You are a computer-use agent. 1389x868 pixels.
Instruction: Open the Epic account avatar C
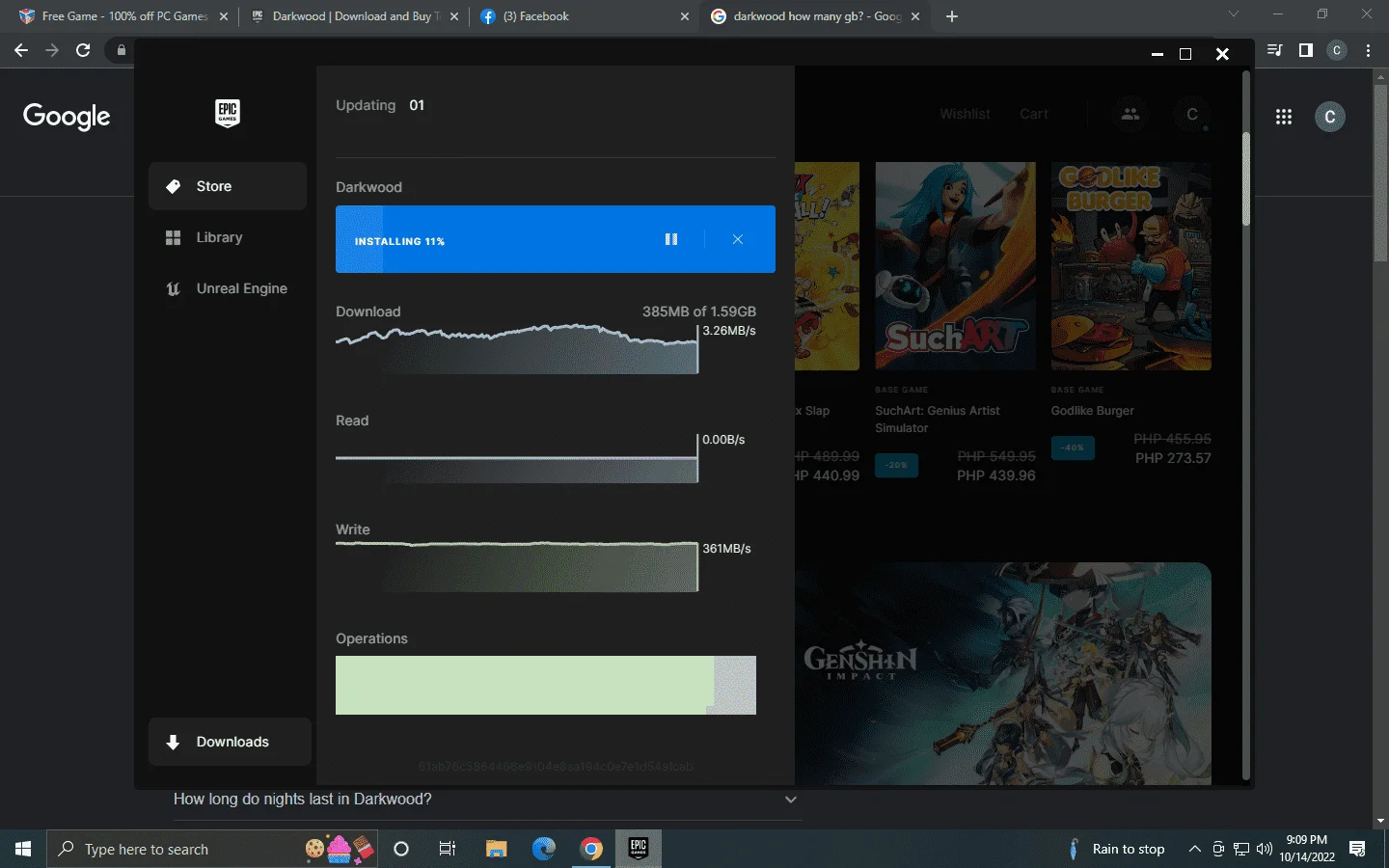(x=1192, y=114)
